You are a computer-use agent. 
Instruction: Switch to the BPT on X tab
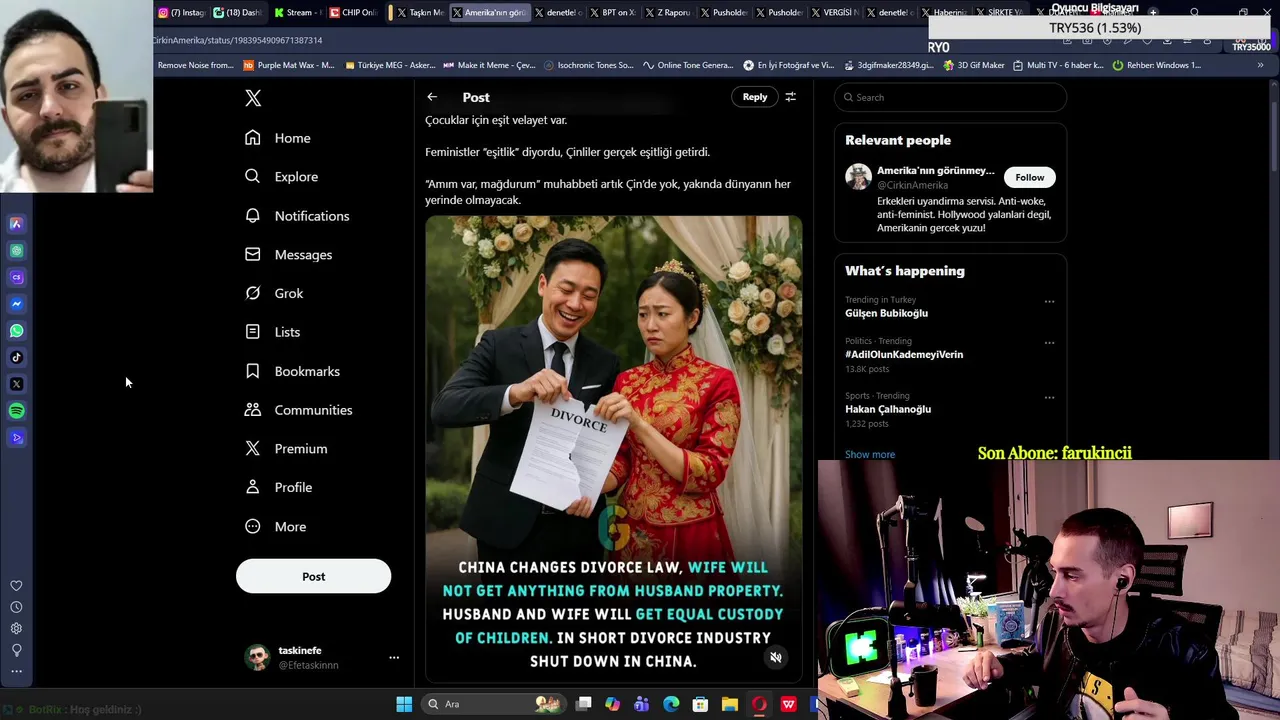pyautogui.click(x=611, y=13)
